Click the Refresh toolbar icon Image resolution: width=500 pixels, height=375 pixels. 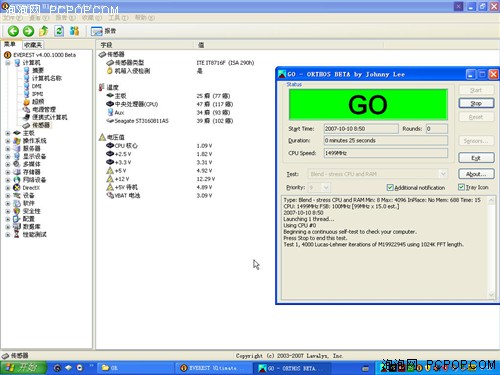click(x=59, y=31)
